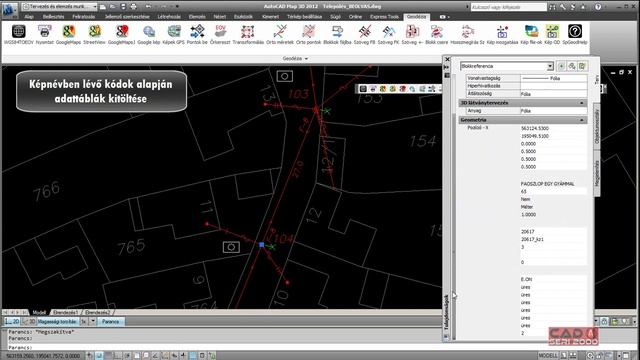Toggle the Magasság torzítás button
640x360 pixels.
(57, 322)
